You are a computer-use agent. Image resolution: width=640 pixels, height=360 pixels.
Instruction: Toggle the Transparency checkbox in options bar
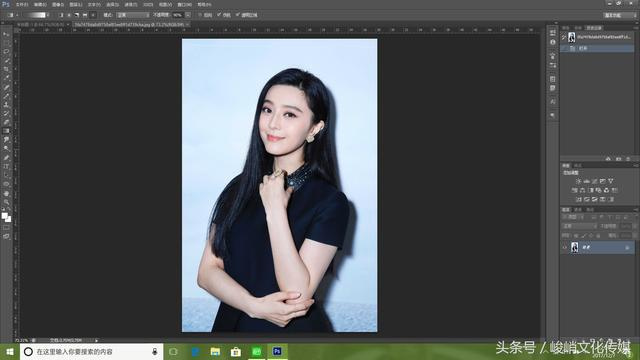[x=246, y=15]
